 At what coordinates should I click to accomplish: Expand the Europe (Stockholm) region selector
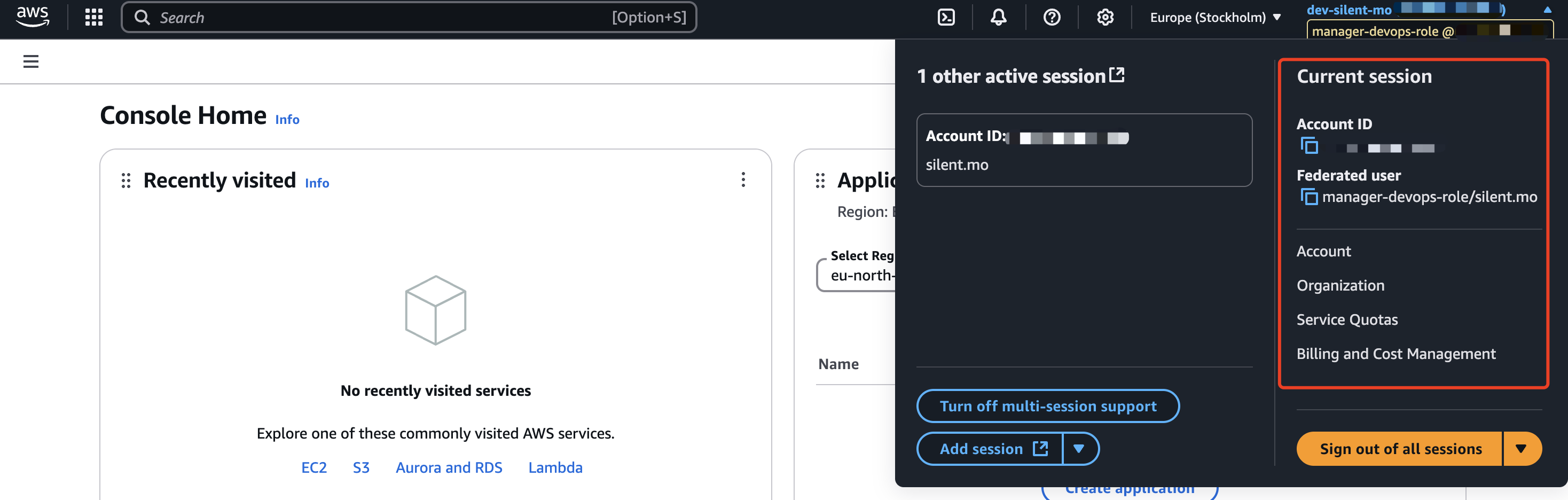pyautogui.click(x=1215, y=17)
